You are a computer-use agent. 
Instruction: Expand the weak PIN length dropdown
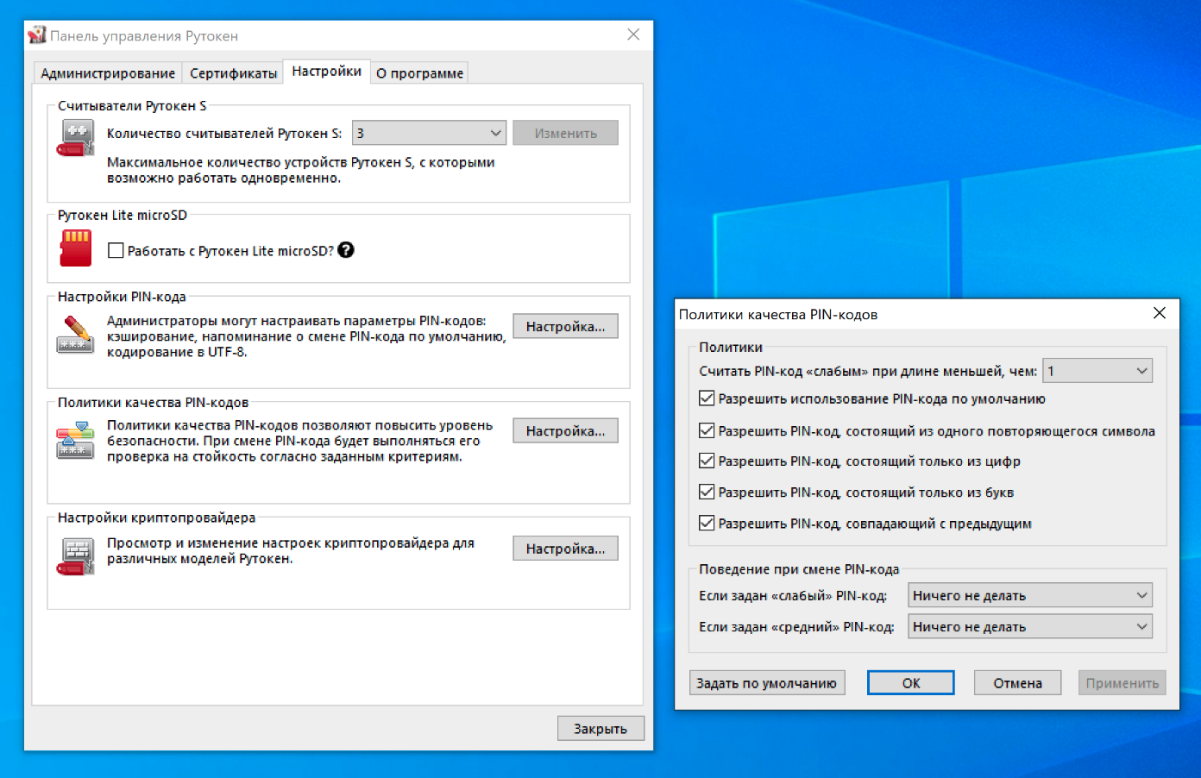(x=1097, y=371)
